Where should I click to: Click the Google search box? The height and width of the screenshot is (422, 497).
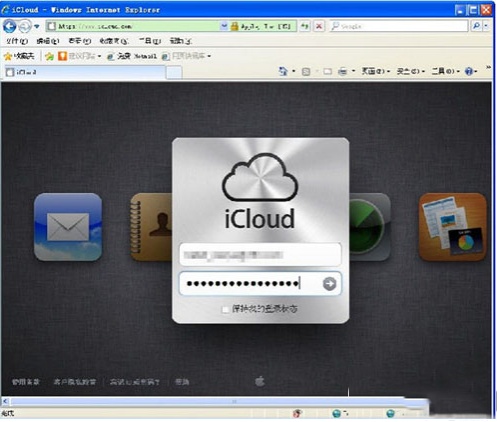[x=399, y=26]
